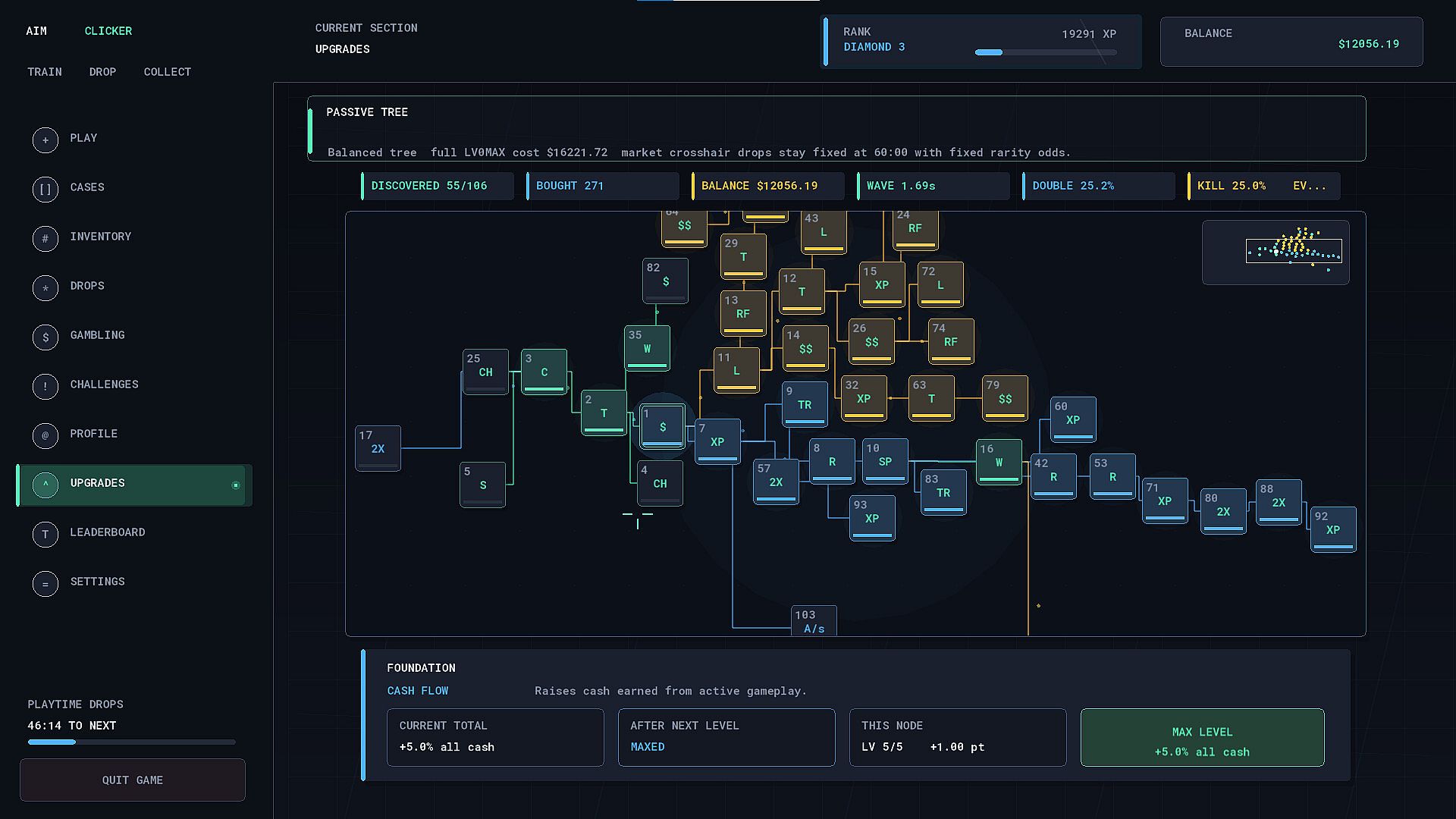Open PROFILE from sidebar
Viewport: 1456px width, 819px height.
click(133, 435)
